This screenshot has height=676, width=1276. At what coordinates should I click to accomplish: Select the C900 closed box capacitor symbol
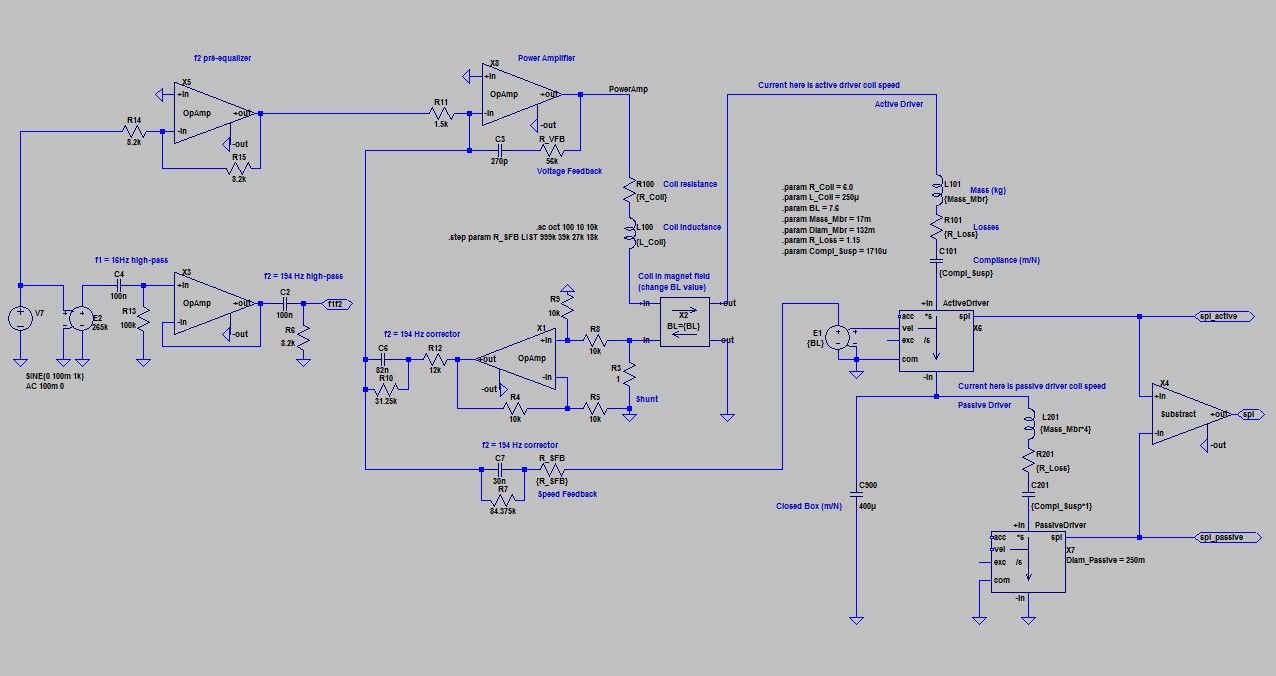pos(856,492)
